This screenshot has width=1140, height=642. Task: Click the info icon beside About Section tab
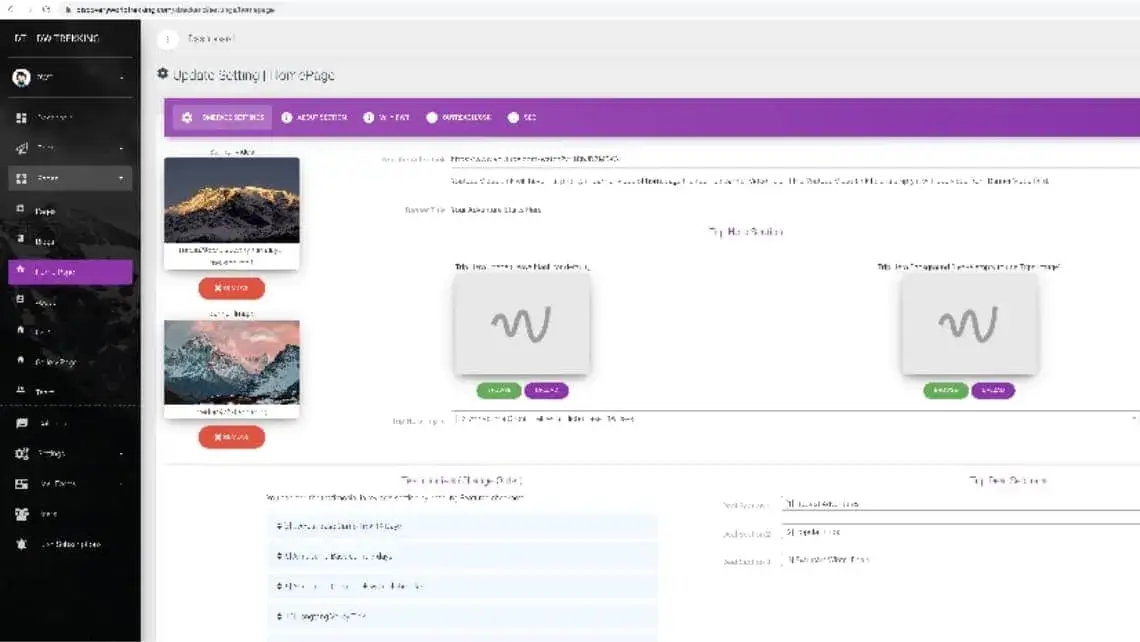point(287,117)
